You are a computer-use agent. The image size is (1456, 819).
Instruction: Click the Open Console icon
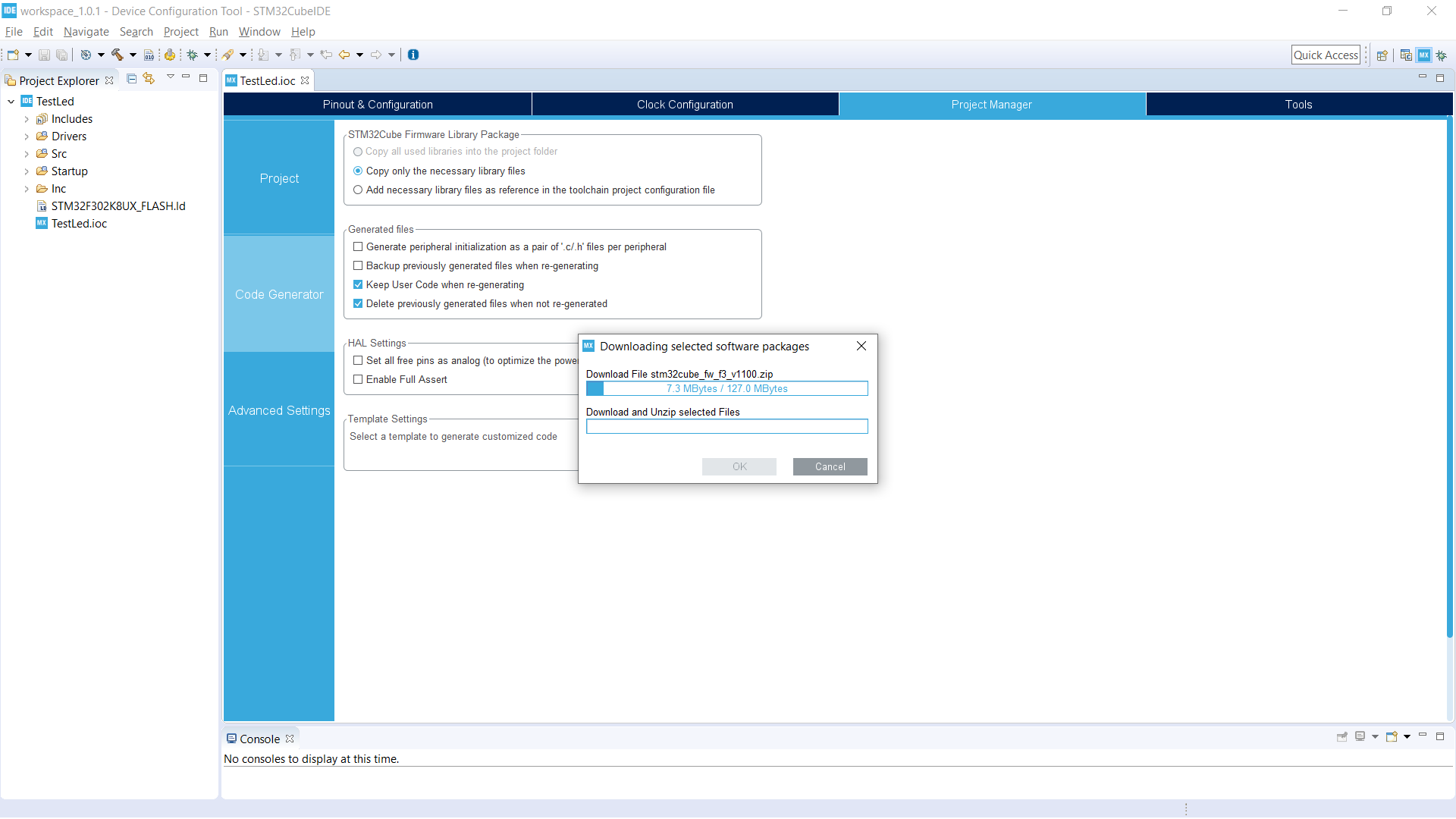point(1392,736)
